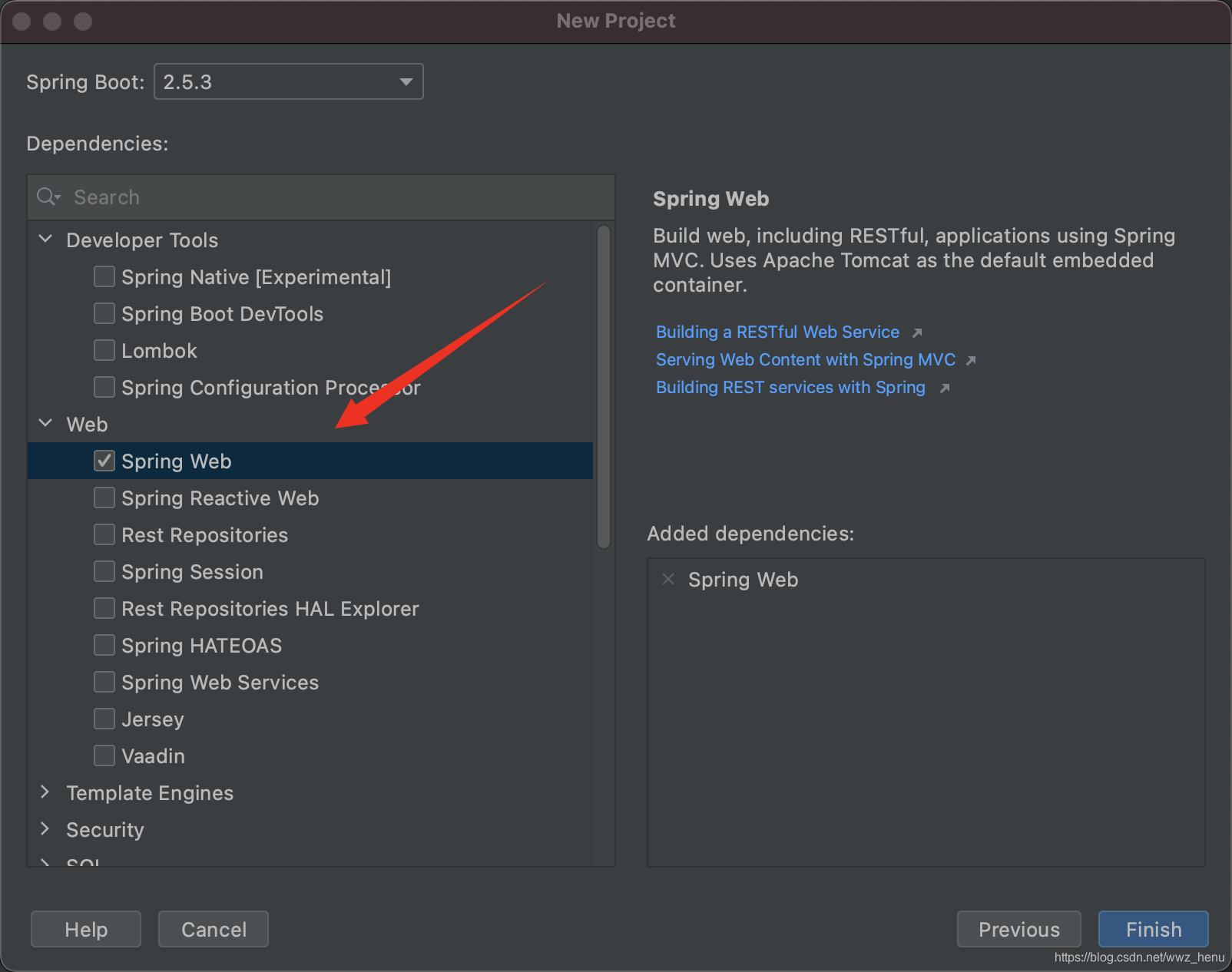Collapse the Web group chevron
Viewport: 1232px width, 972px height.
pyautogui.click(x=45, y=423)
